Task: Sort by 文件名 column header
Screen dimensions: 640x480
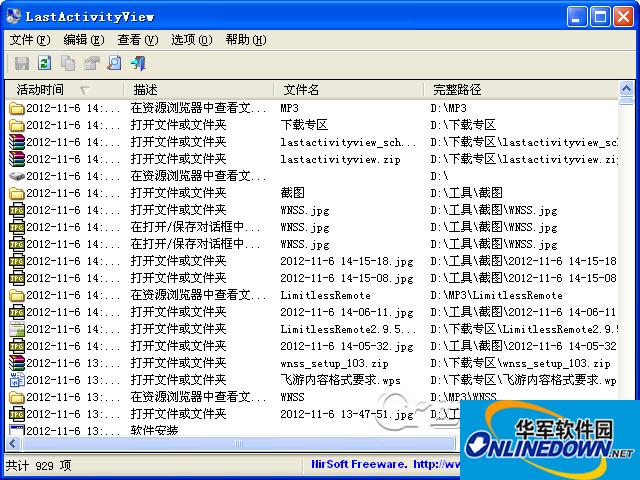Action: point(300,90)
